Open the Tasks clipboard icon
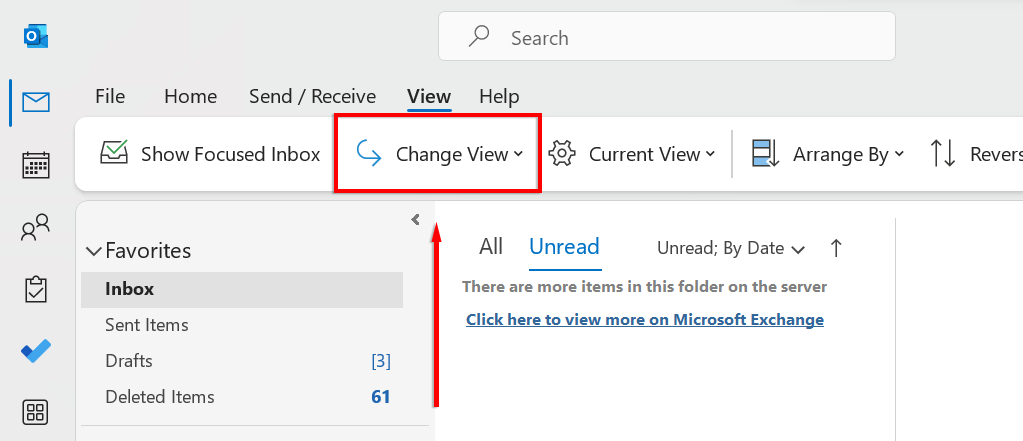 [x=36, y=290]
